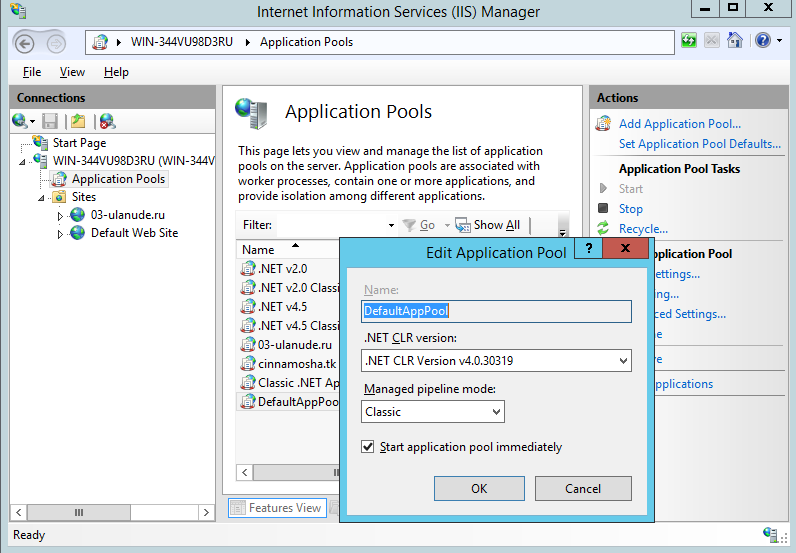This screenshot has width=796, height=553.
Task: Select the Classic .NET AppPool row
Action: (x=288, y=383)
